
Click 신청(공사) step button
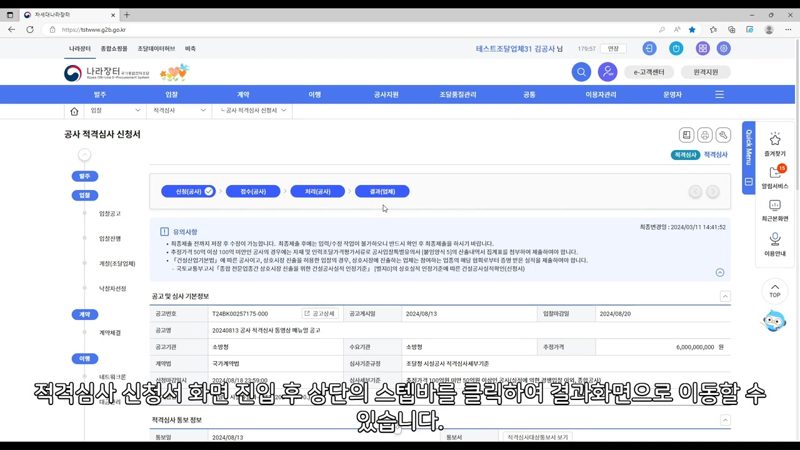[188, 191]
